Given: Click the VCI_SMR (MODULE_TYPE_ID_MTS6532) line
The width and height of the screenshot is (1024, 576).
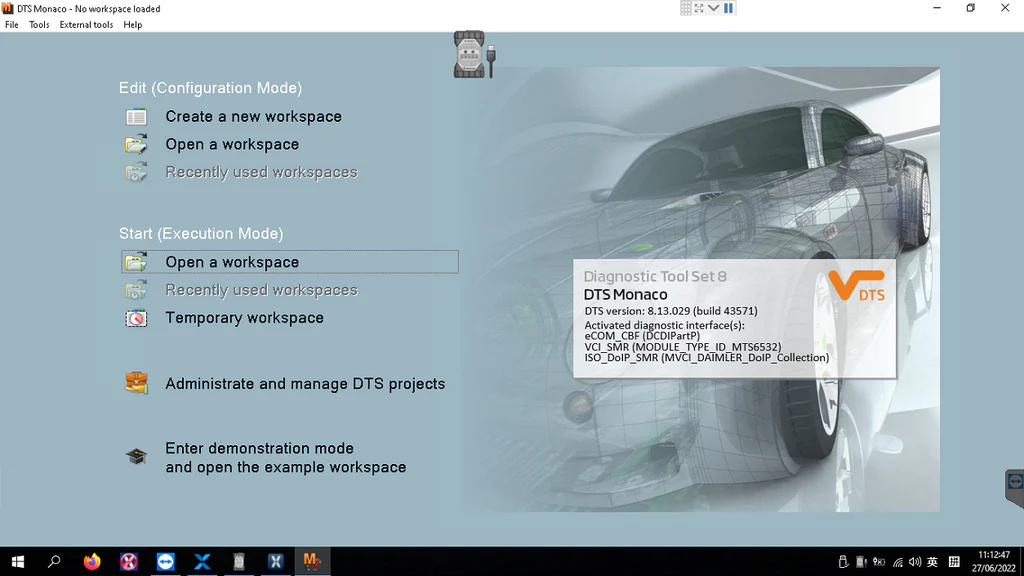Looking at the screenshot, I should point(682,347).
